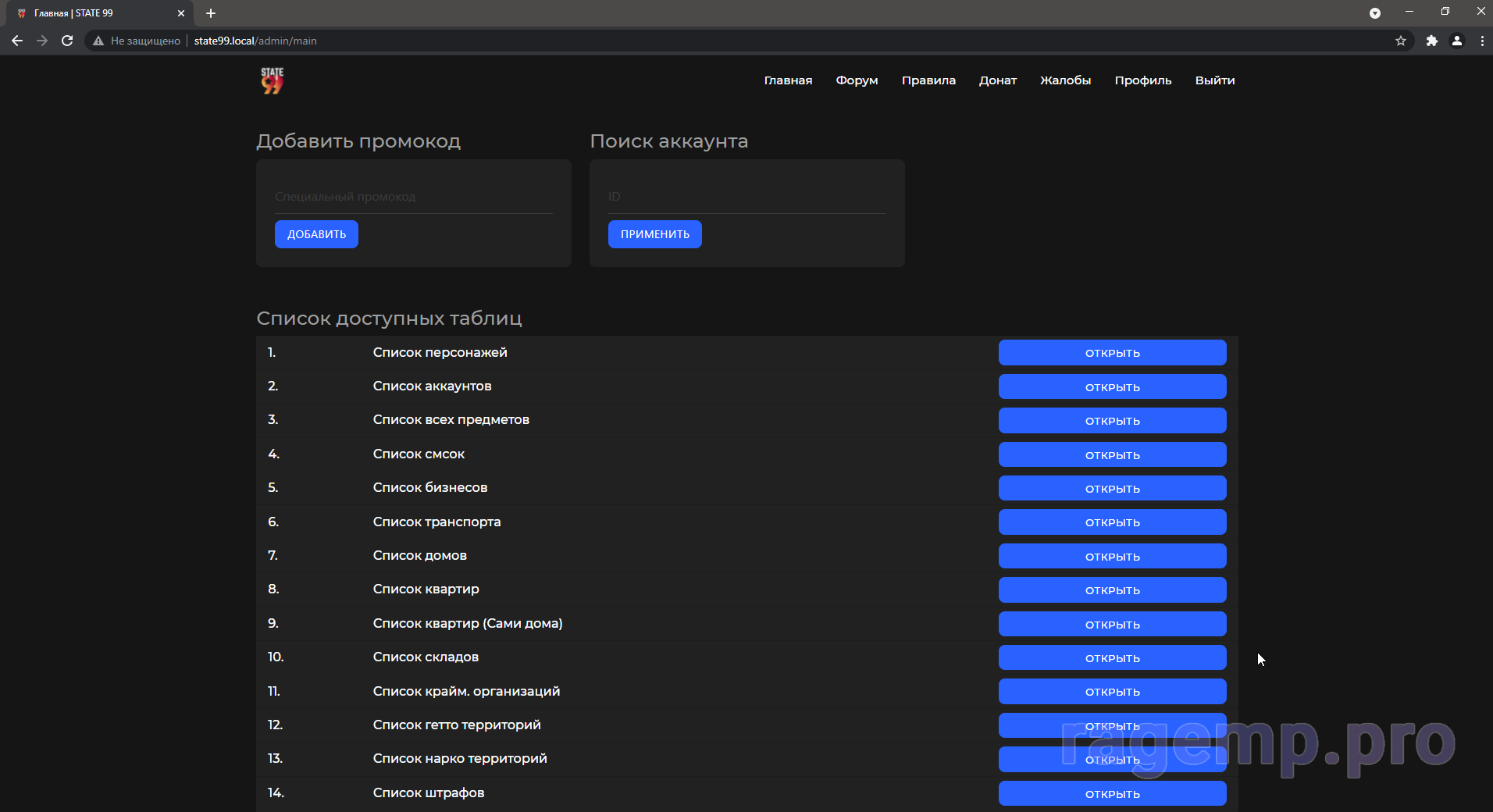Viewport: 1493px width, 812px height.
Task: Go back using the browser back arrow
Action: coord(17,41)
